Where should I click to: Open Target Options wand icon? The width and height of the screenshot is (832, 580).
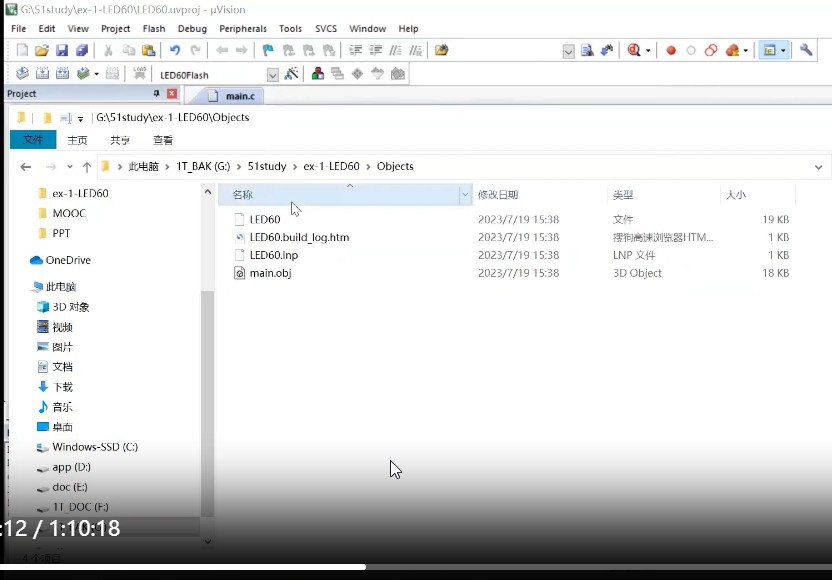[x=291, y=74]
